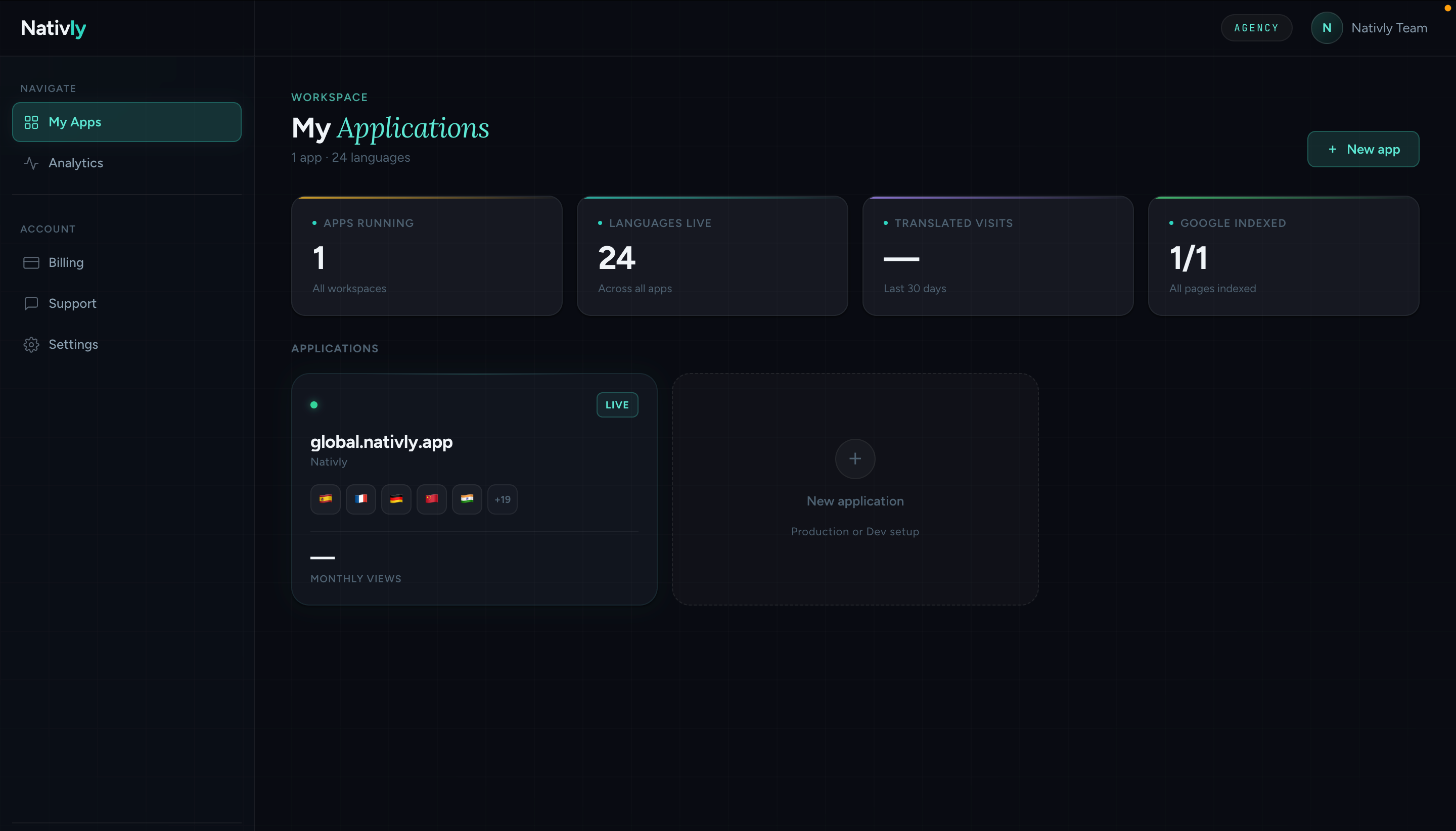Image resolution: width=1456 pixels, height=831 pixels.
Task: Click the N avatar circle
Action: [x=1327, y=28]
